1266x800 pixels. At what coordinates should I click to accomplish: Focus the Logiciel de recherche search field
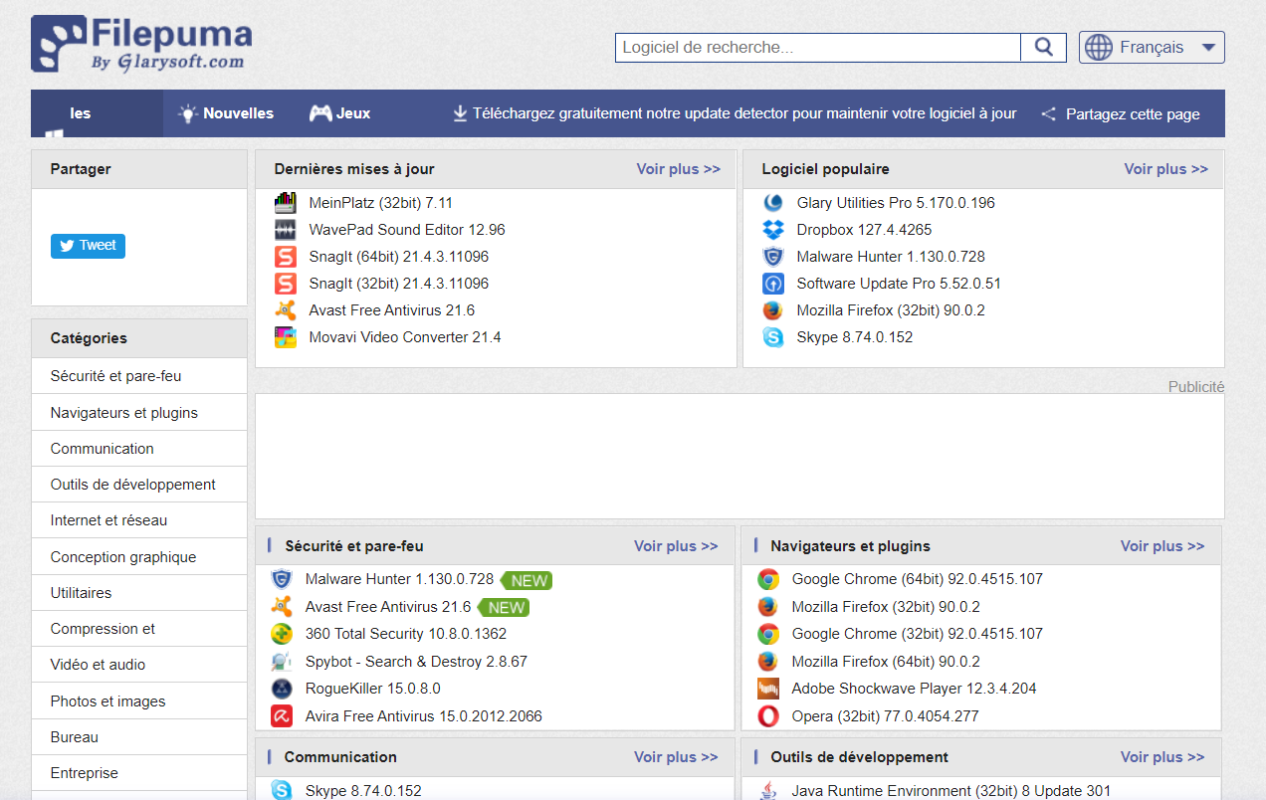tap(818, 47)
